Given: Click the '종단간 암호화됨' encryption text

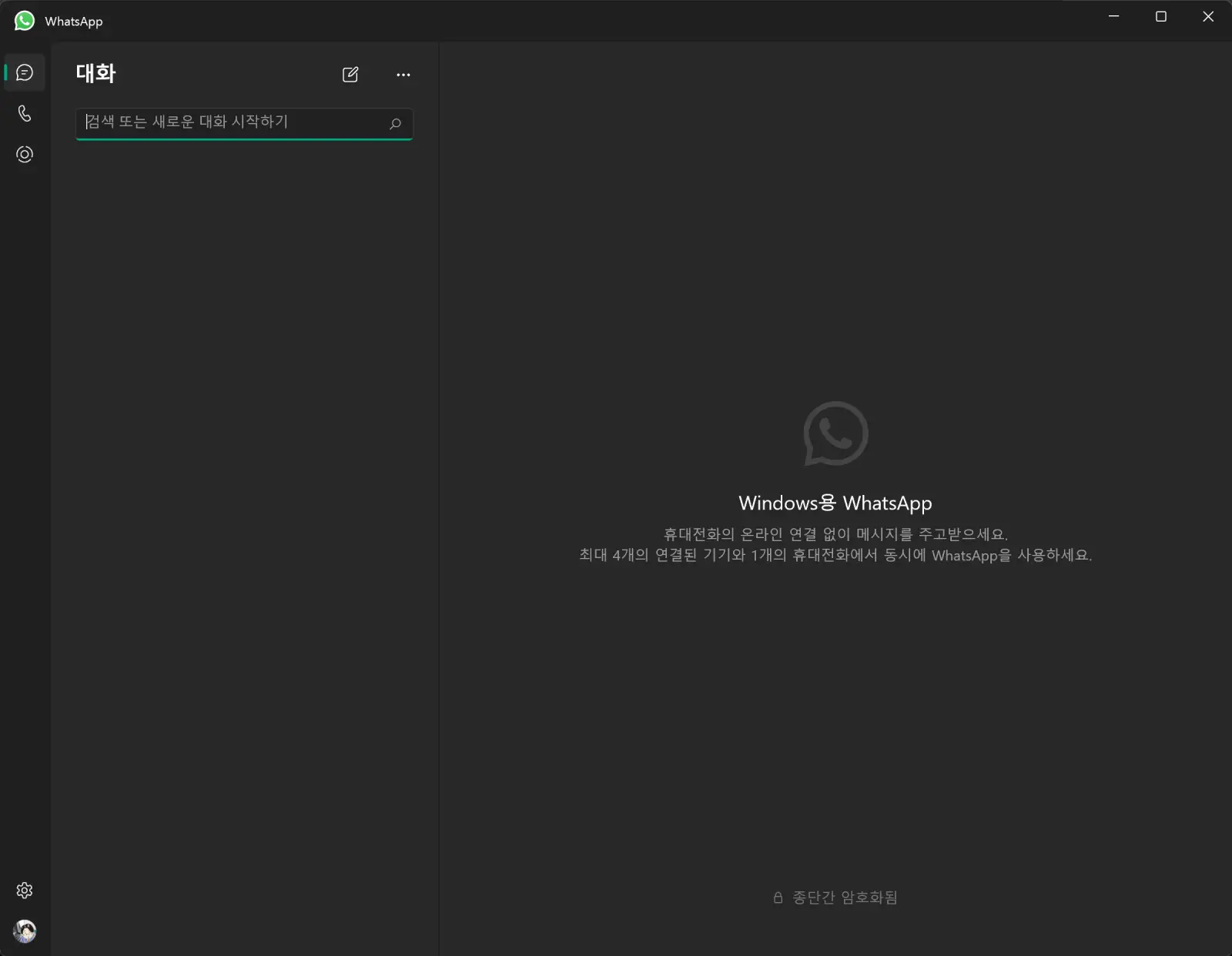Looking at the screenshot, I should (x=845, y=898).
